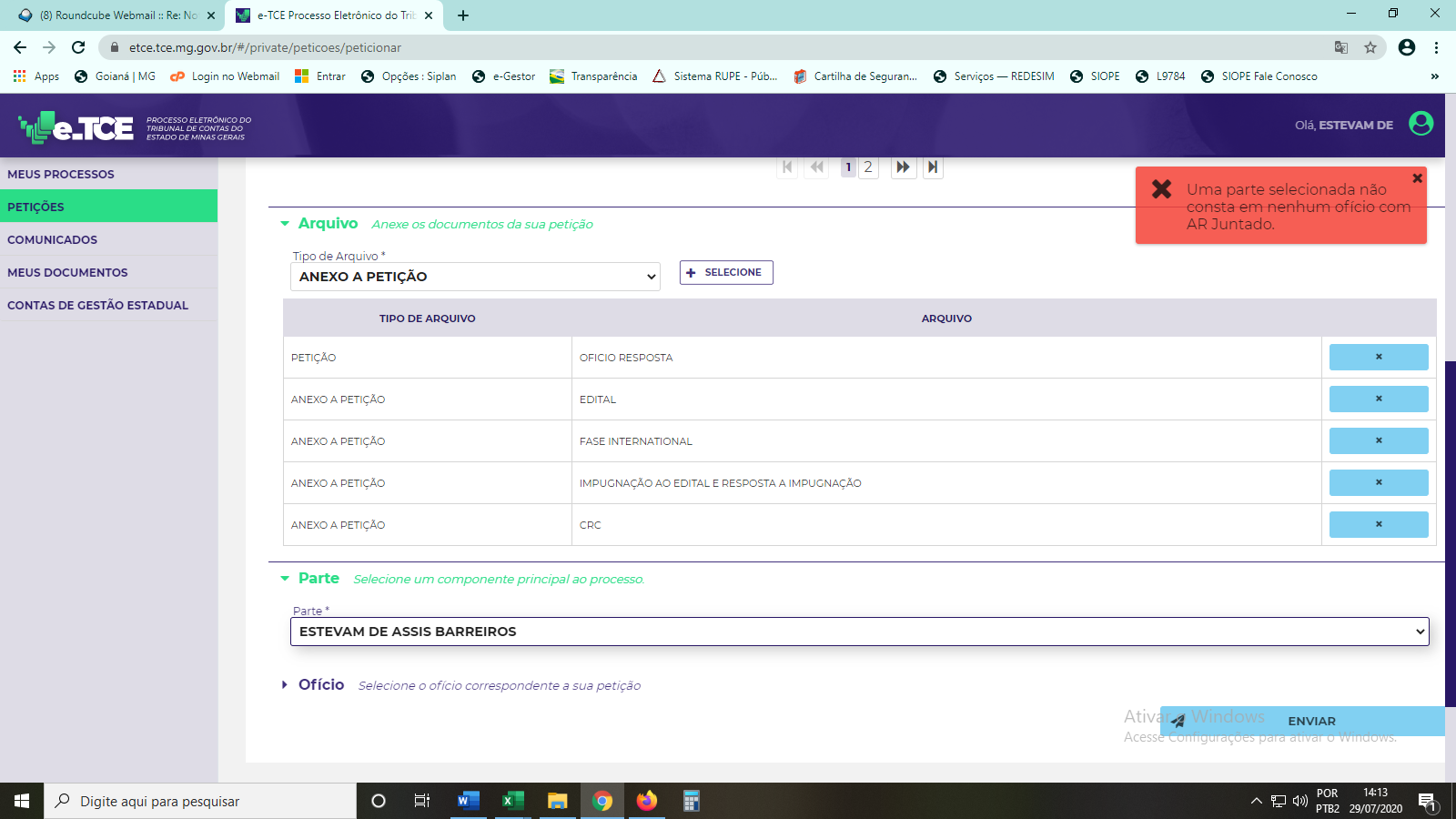The image size is (1456, 819).
Task: Open Meus Processos in the sidebar
Action: [x=61, y=174]
